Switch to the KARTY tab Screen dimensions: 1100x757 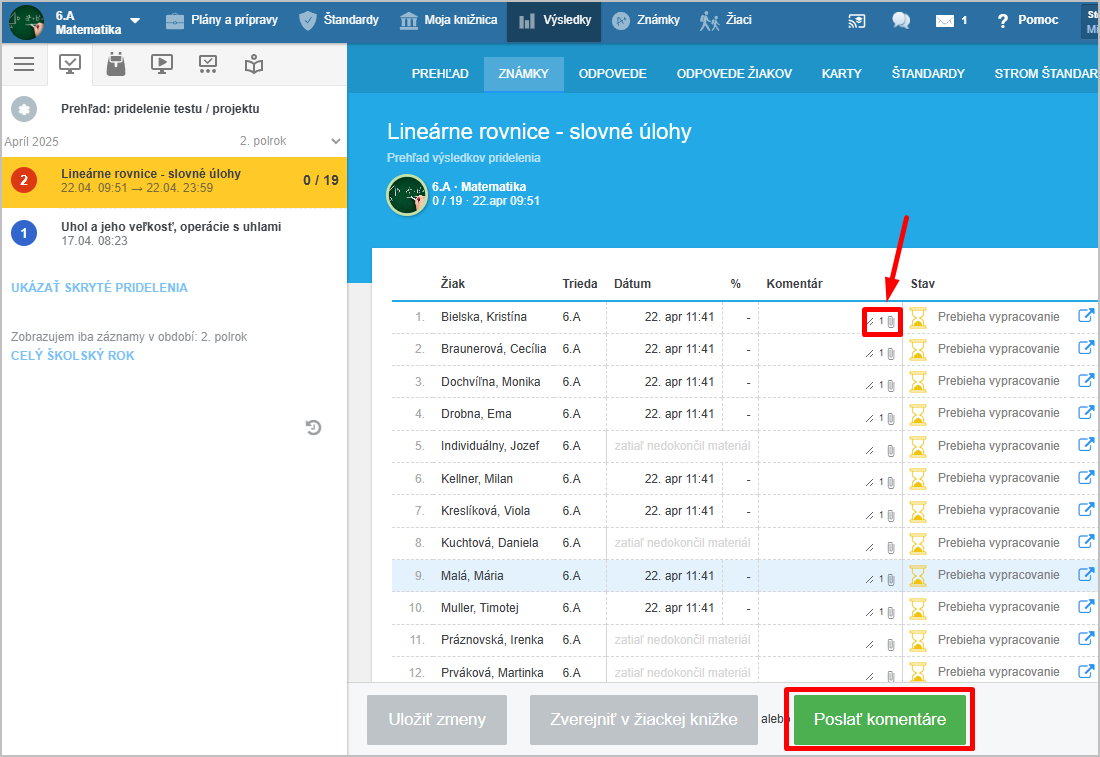coord(841,74)
